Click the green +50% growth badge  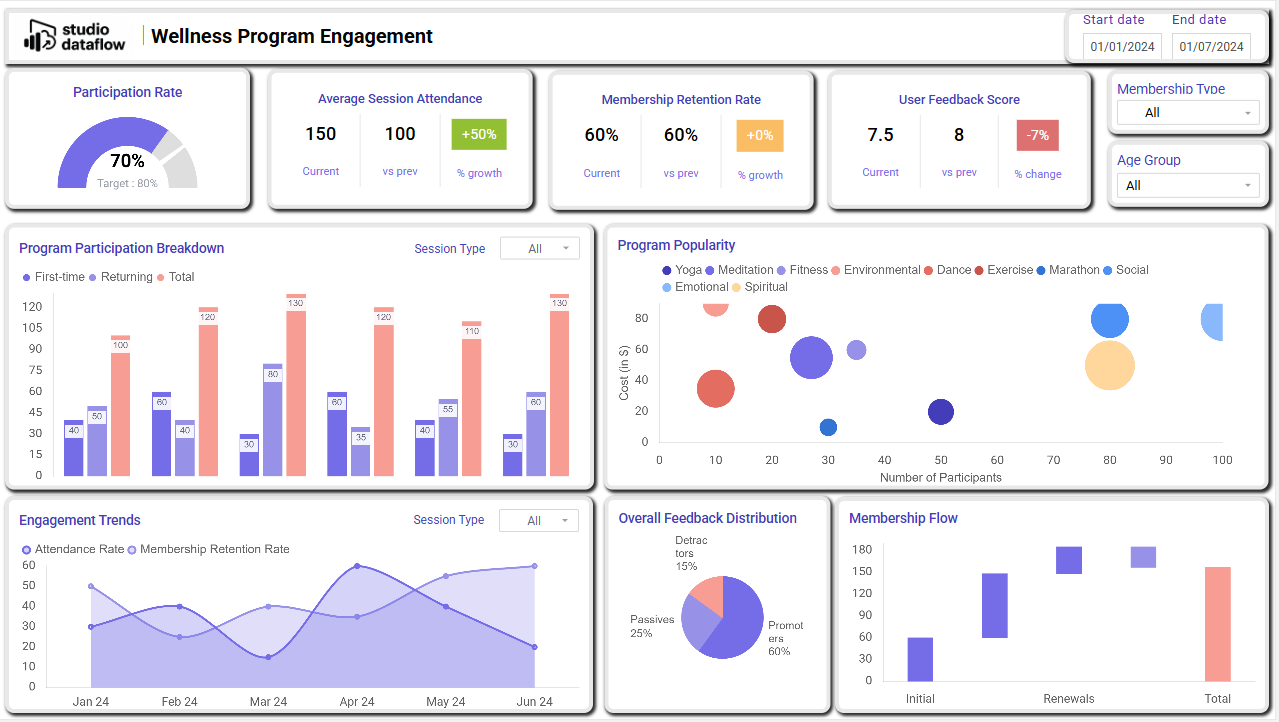pyautogui.click(x=479, y=134)
